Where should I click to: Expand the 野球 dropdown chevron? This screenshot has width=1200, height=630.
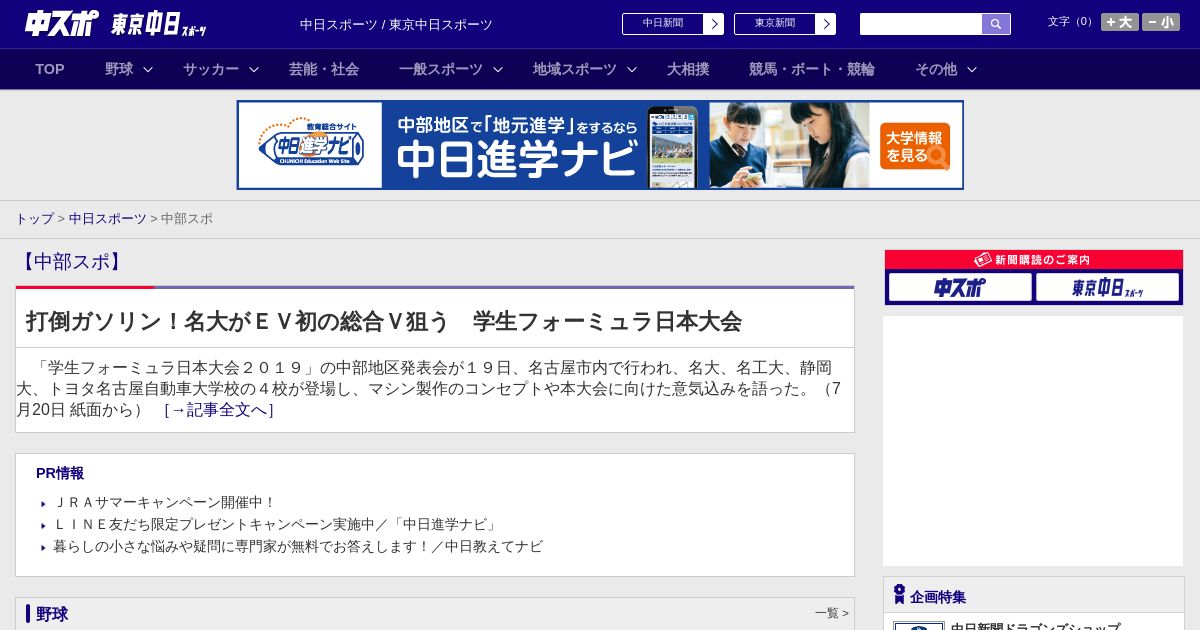pyautogui.click(x=148, y=69)
